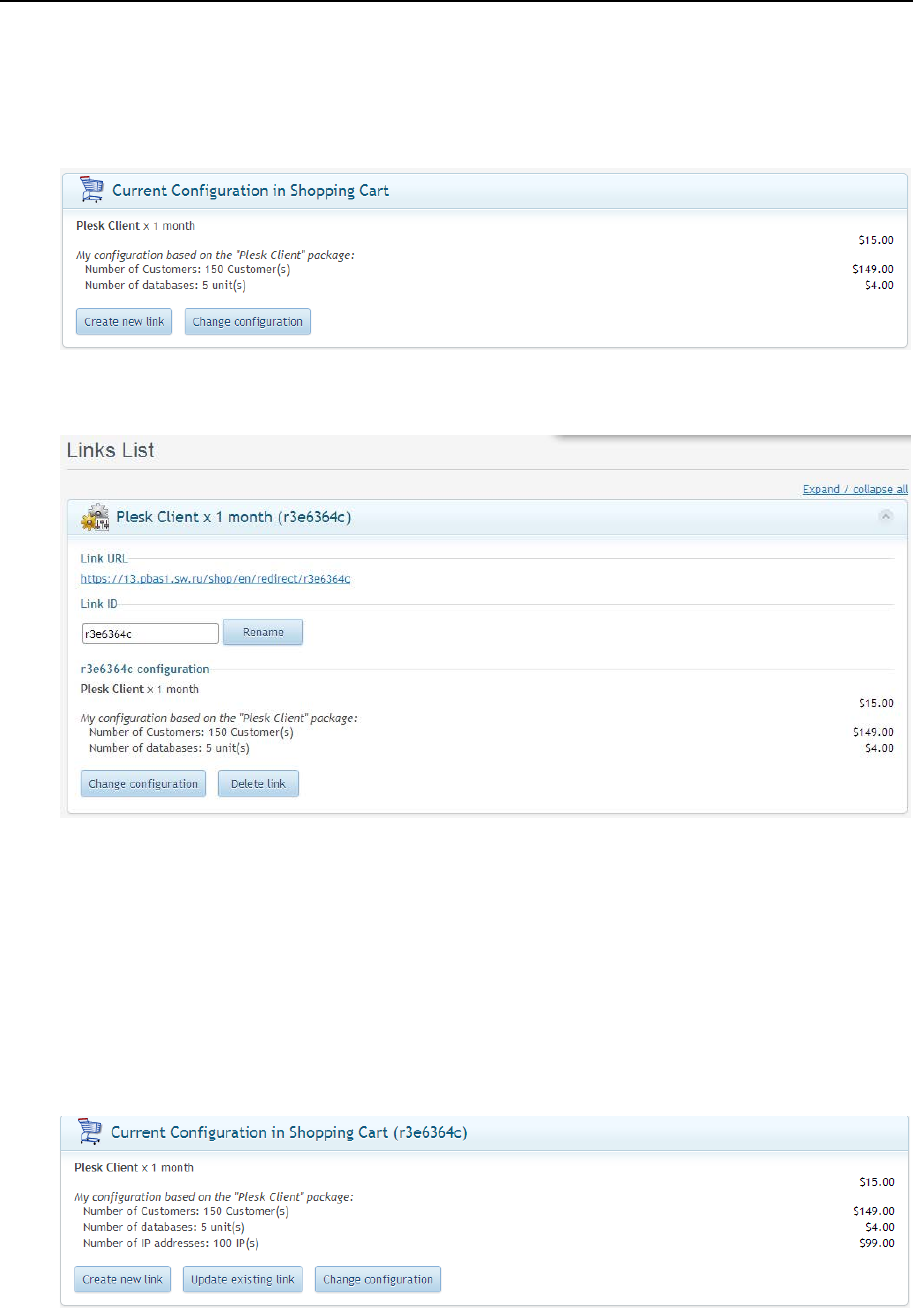Click the Link ID input field r3e6364c

click(150, 633)
